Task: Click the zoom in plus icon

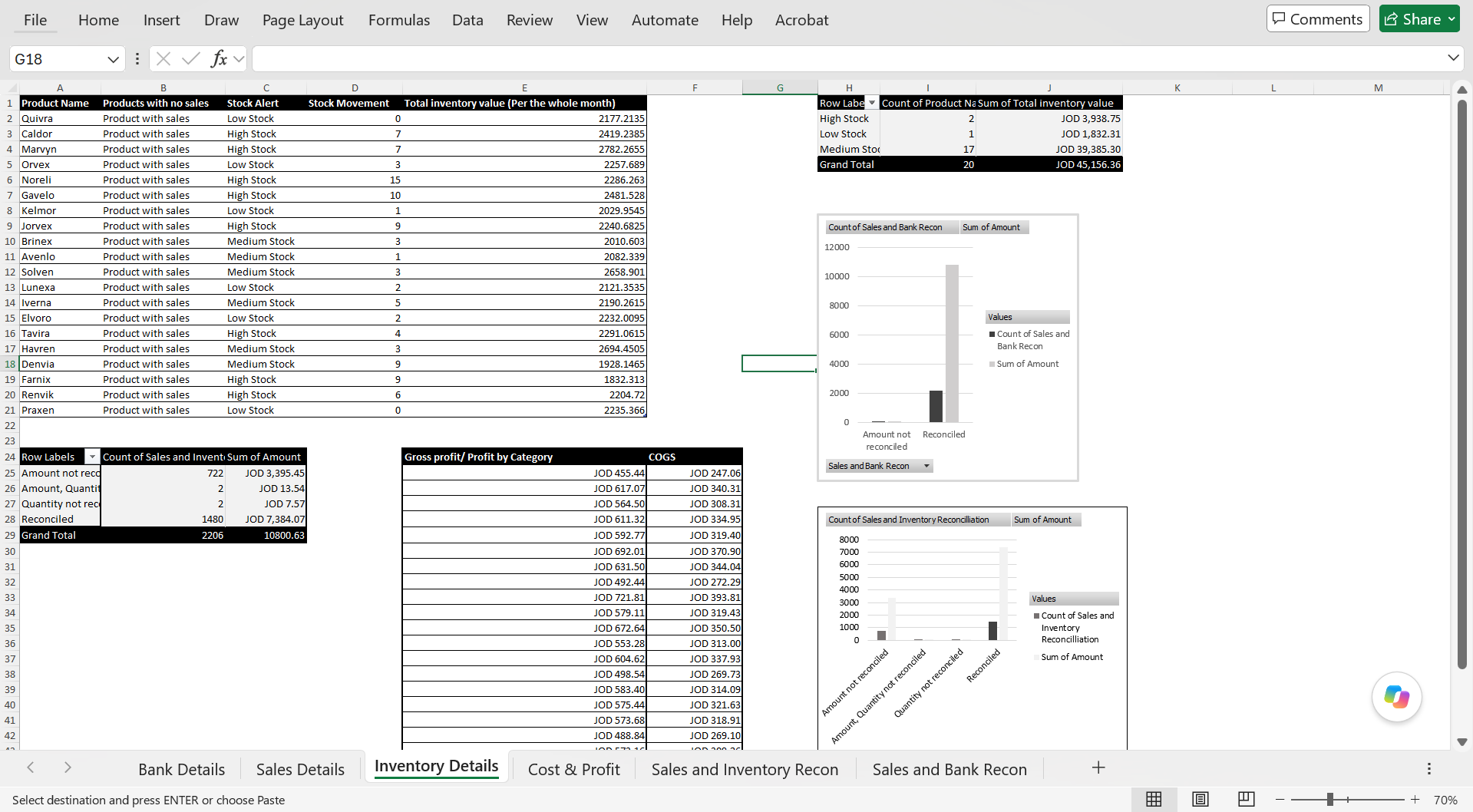Action: tap(1415, 800)
